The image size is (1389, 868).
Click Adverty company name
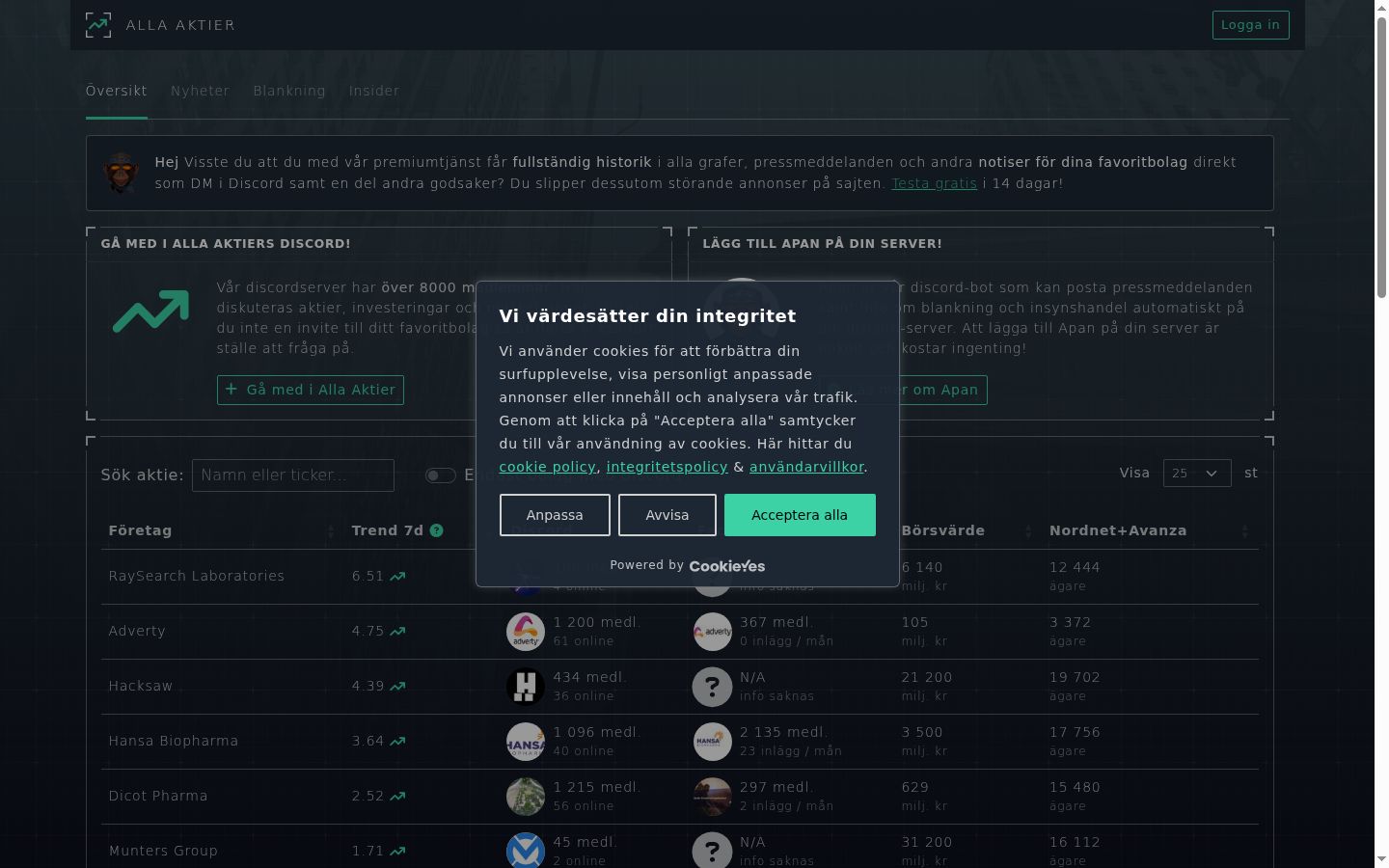click(137, 632)
